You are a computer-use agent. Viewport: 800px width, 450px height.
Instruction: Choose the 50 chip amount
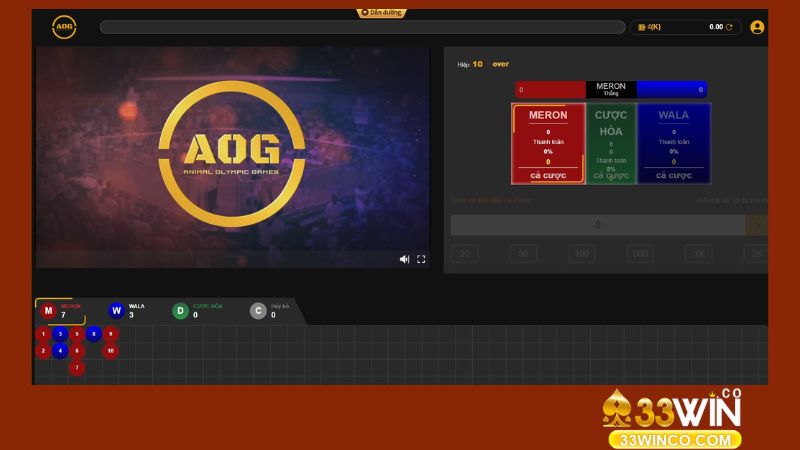point(523,254)
